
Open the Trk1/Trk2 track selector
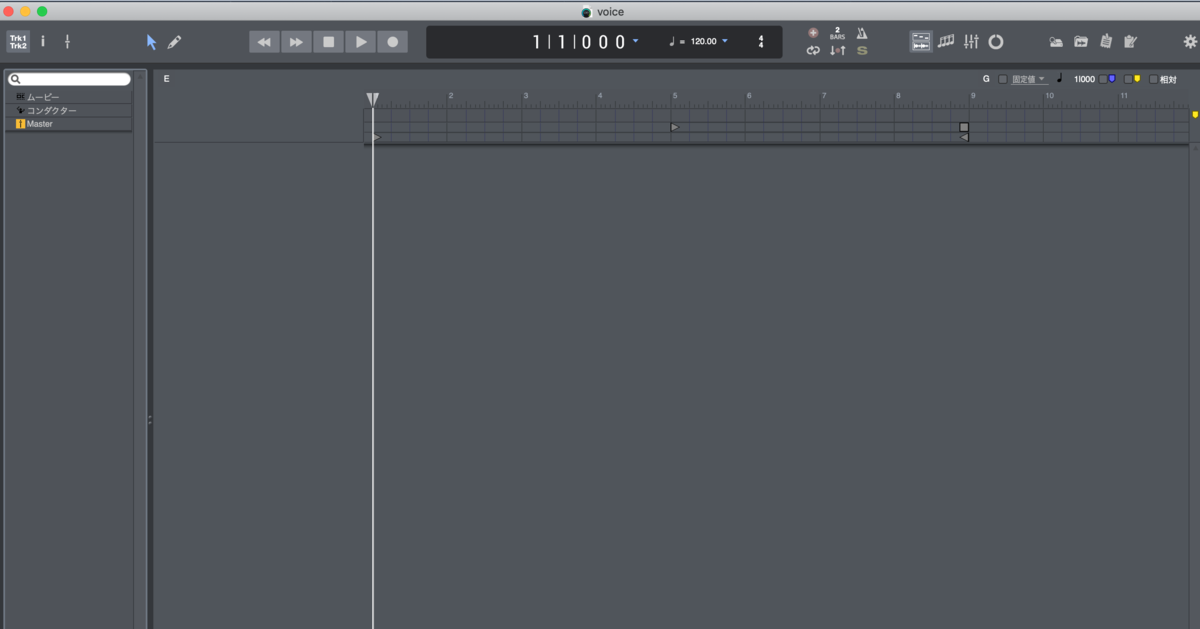click(18, 42)
